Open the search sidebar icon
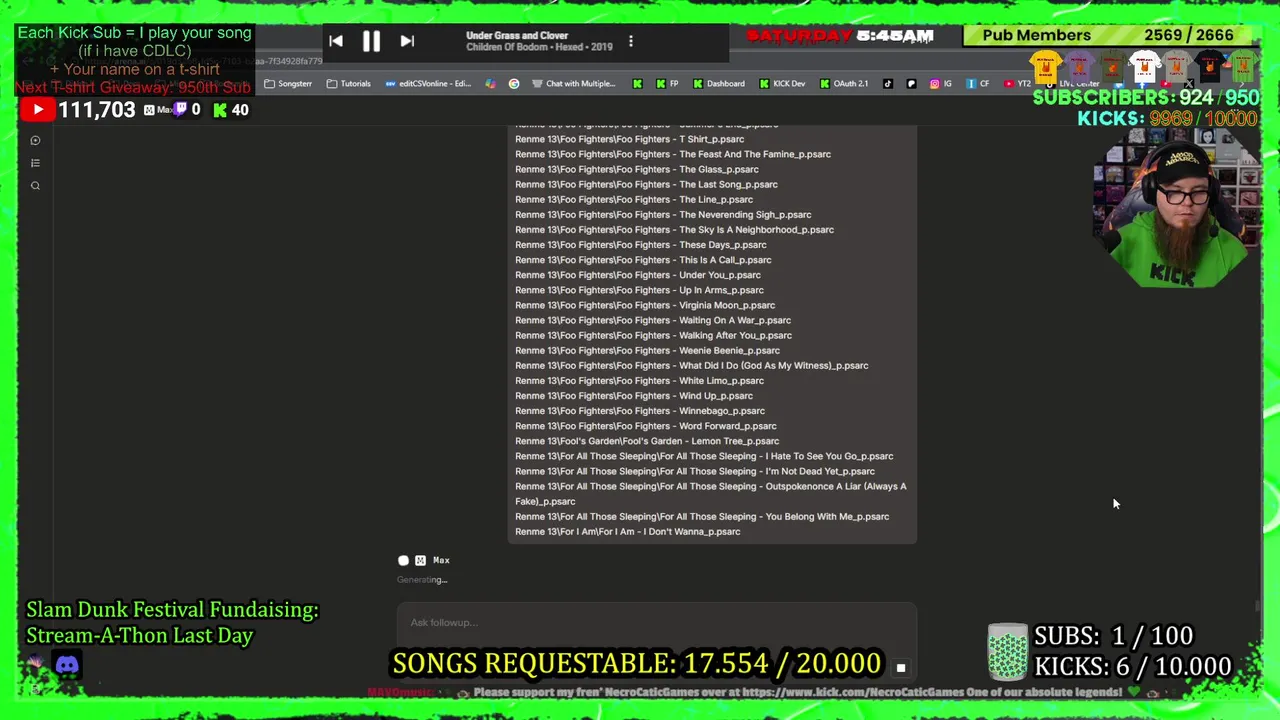 click(35, 186)
